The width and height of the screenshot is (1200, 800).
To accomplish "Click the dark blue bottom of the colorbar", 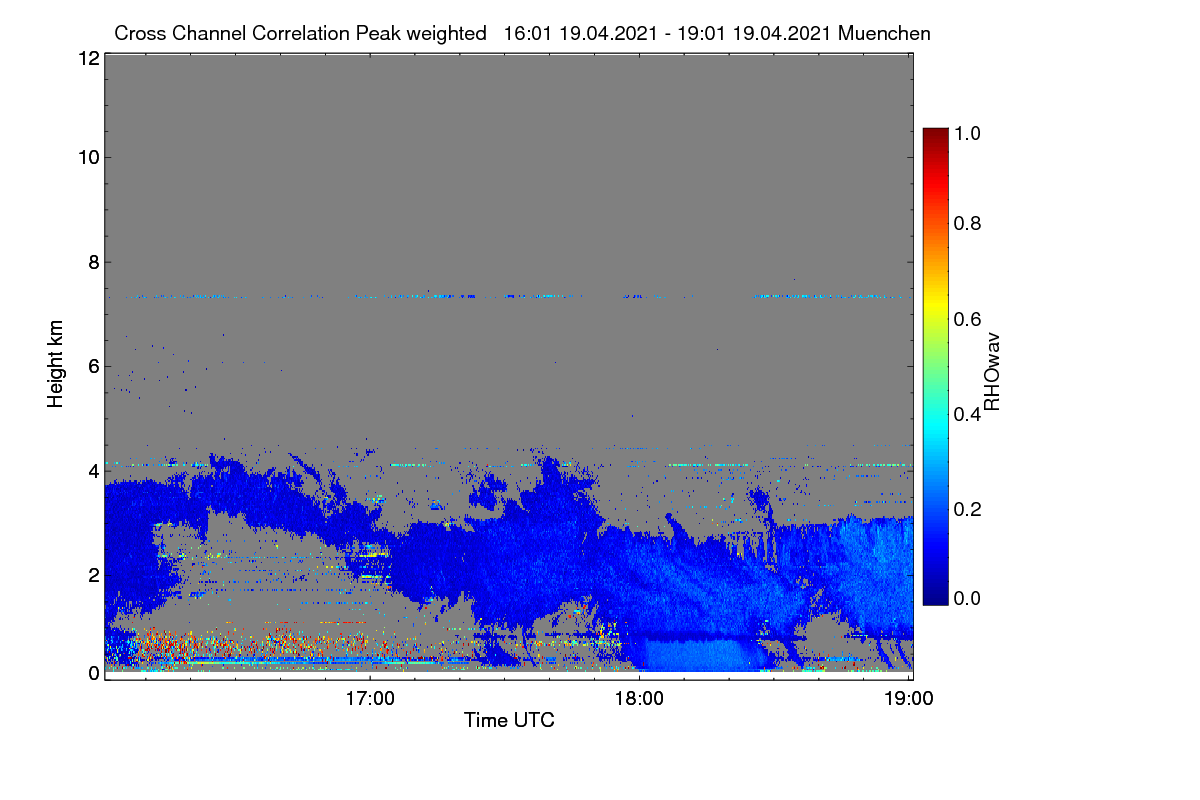I will tap(935, 596).
